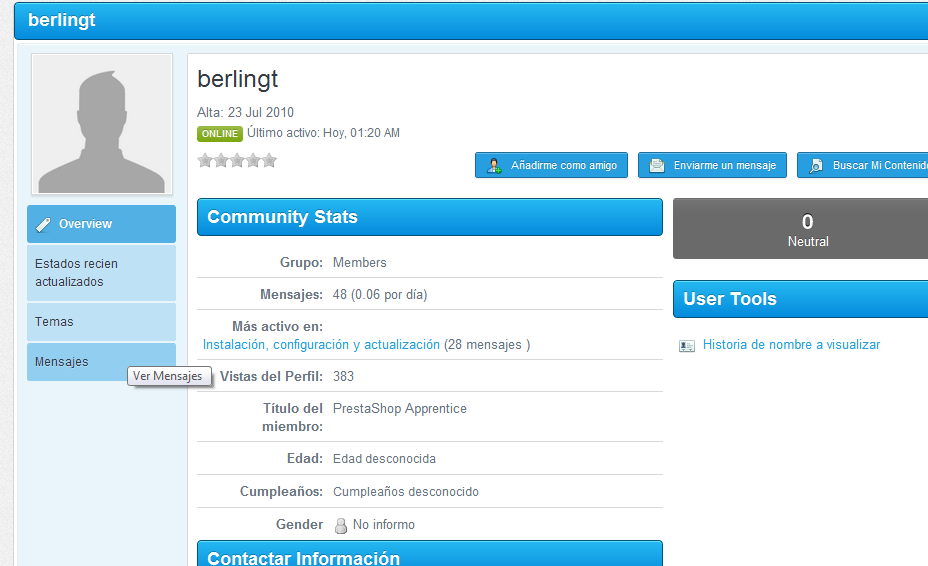Click the grey person icon next to No informo
The image size is (928, 566).
click(340, 525)
